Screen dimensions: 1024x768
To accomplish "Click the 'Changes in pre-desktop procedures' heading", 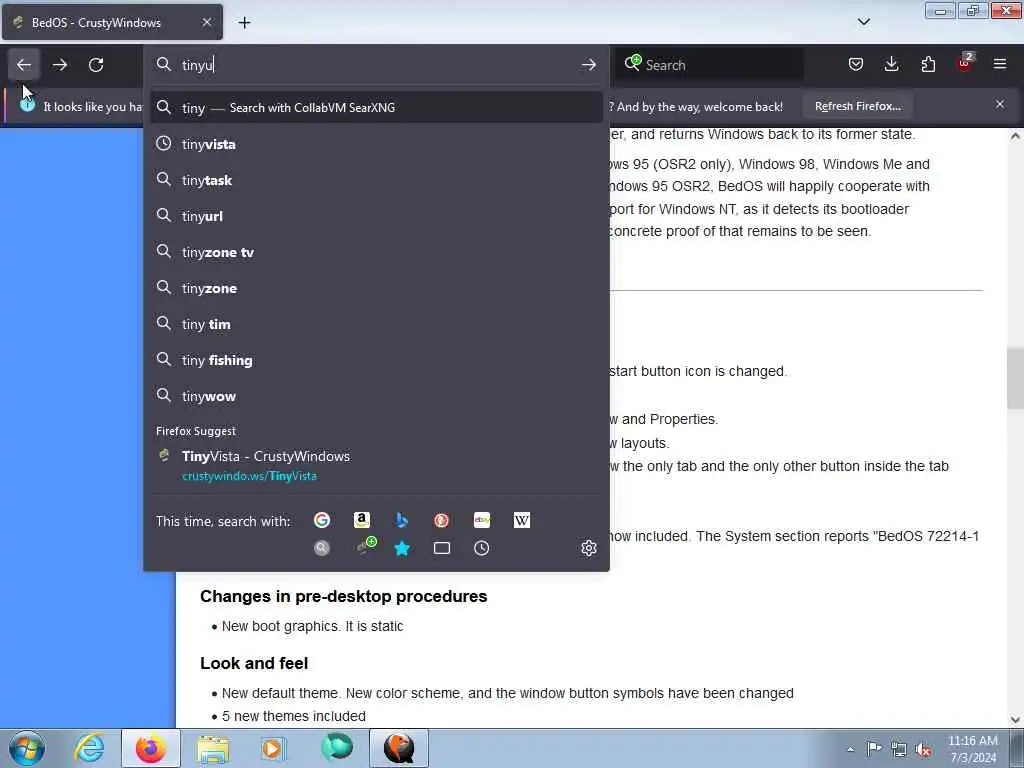I will 344,596.
